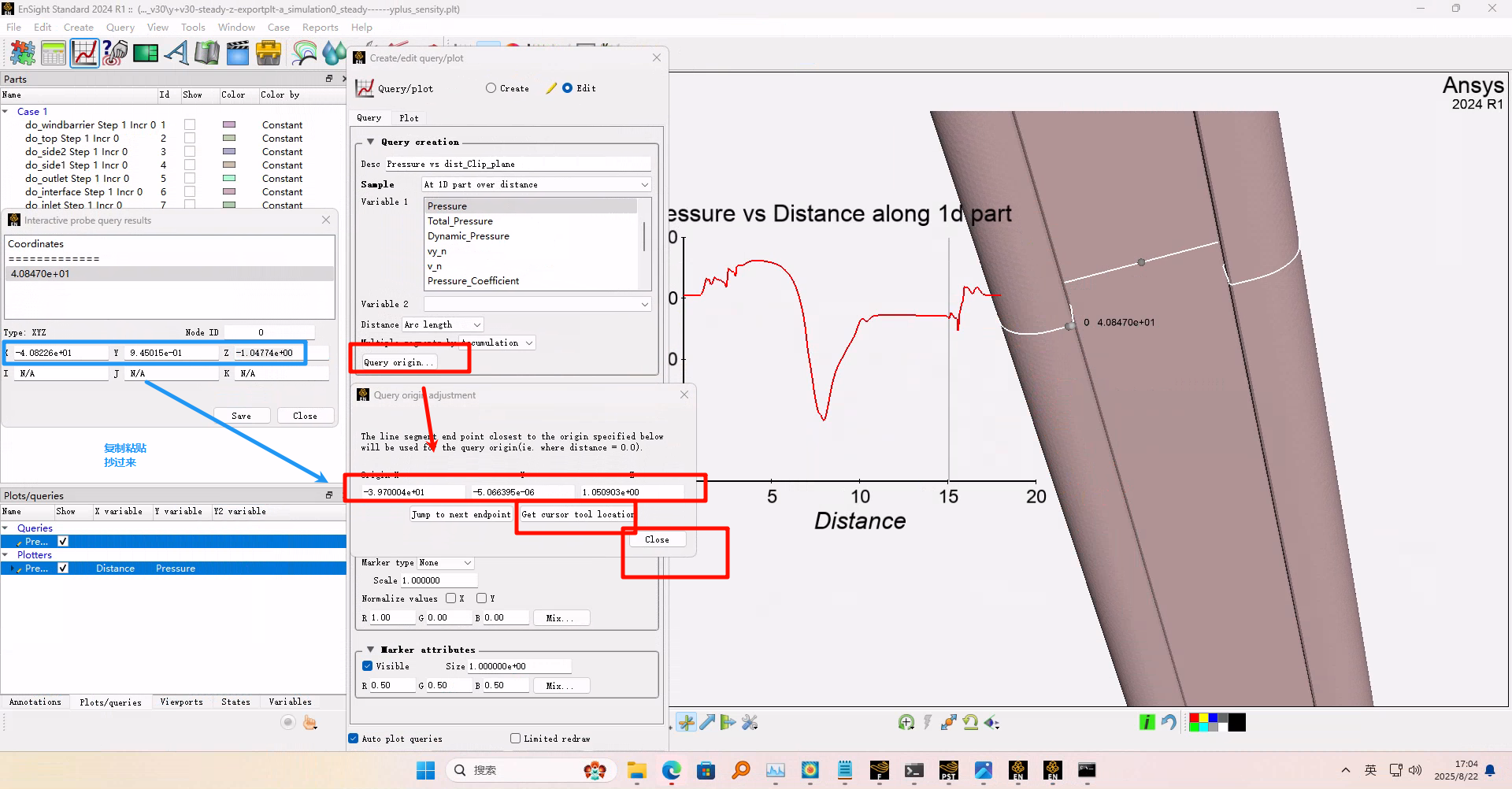Click the Text annotation 'A' icon

pos(176,54)
